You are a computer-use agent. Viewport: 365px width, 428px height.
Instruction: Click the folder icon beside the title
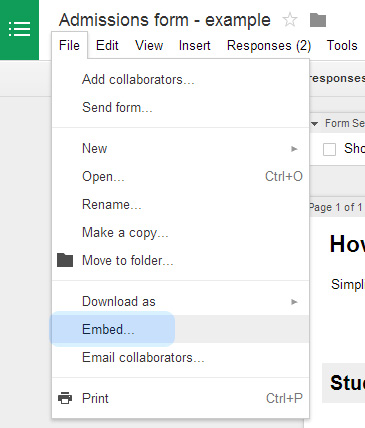318,20
